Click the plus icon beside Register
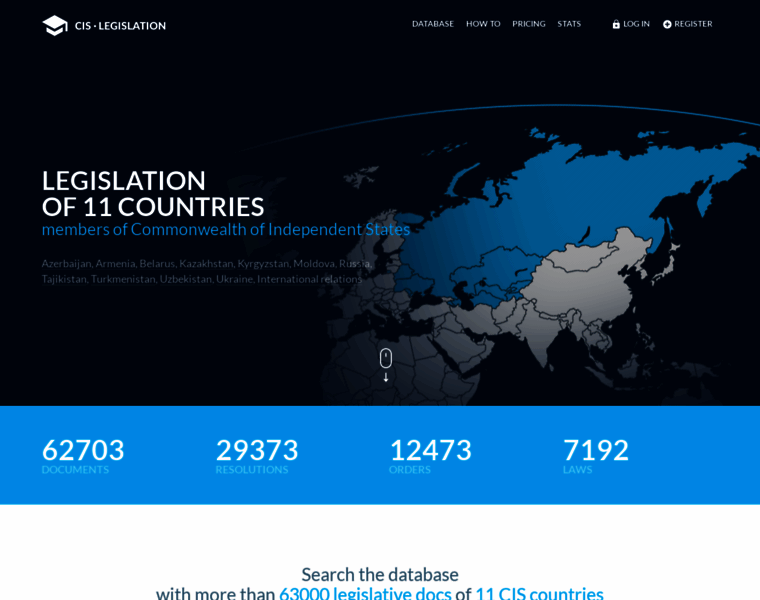Screen dimensions: 760x600 click(667, 24)
